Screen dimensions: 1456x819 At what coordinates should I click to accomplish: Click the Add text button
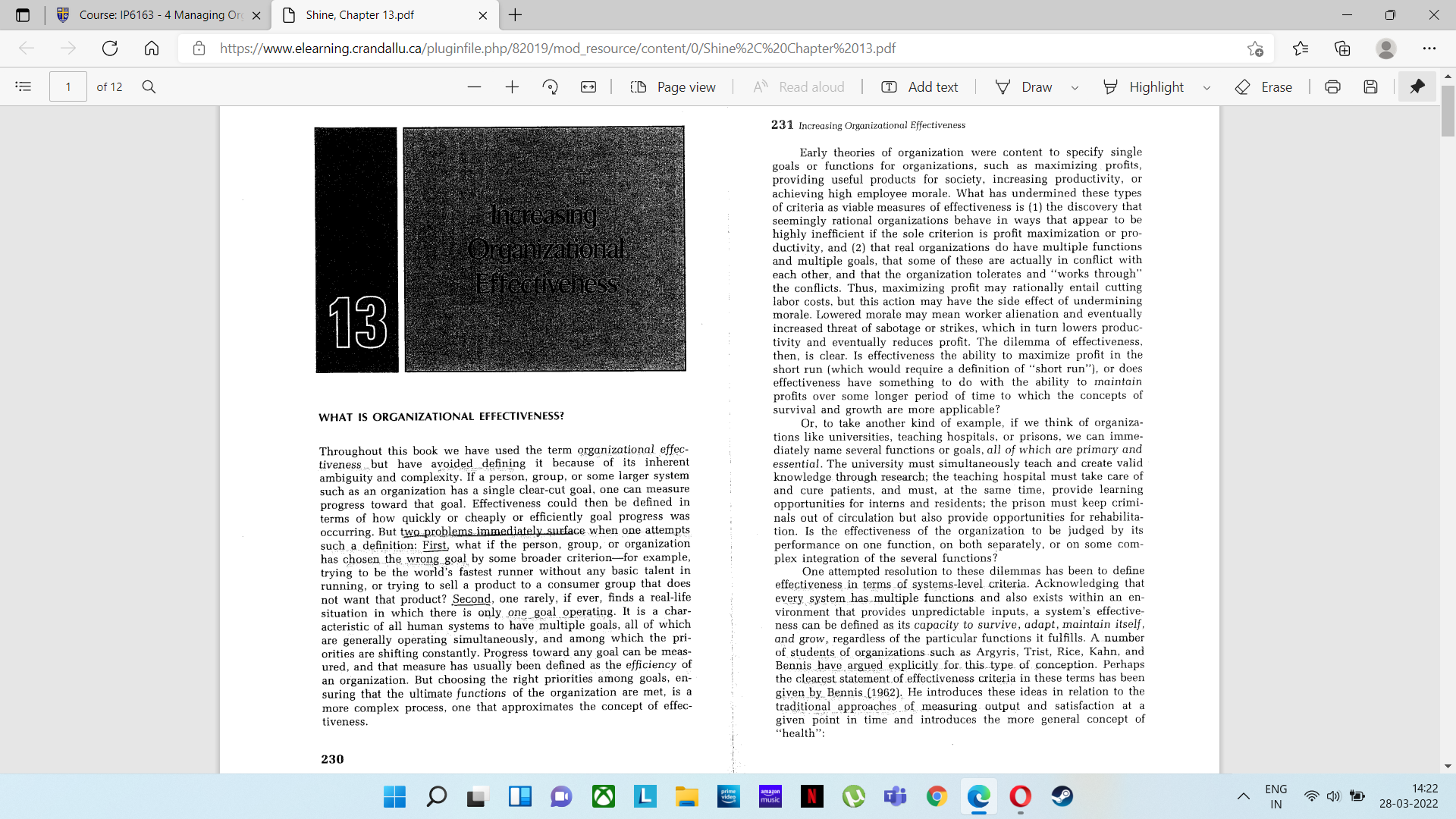tap(919, 86)
